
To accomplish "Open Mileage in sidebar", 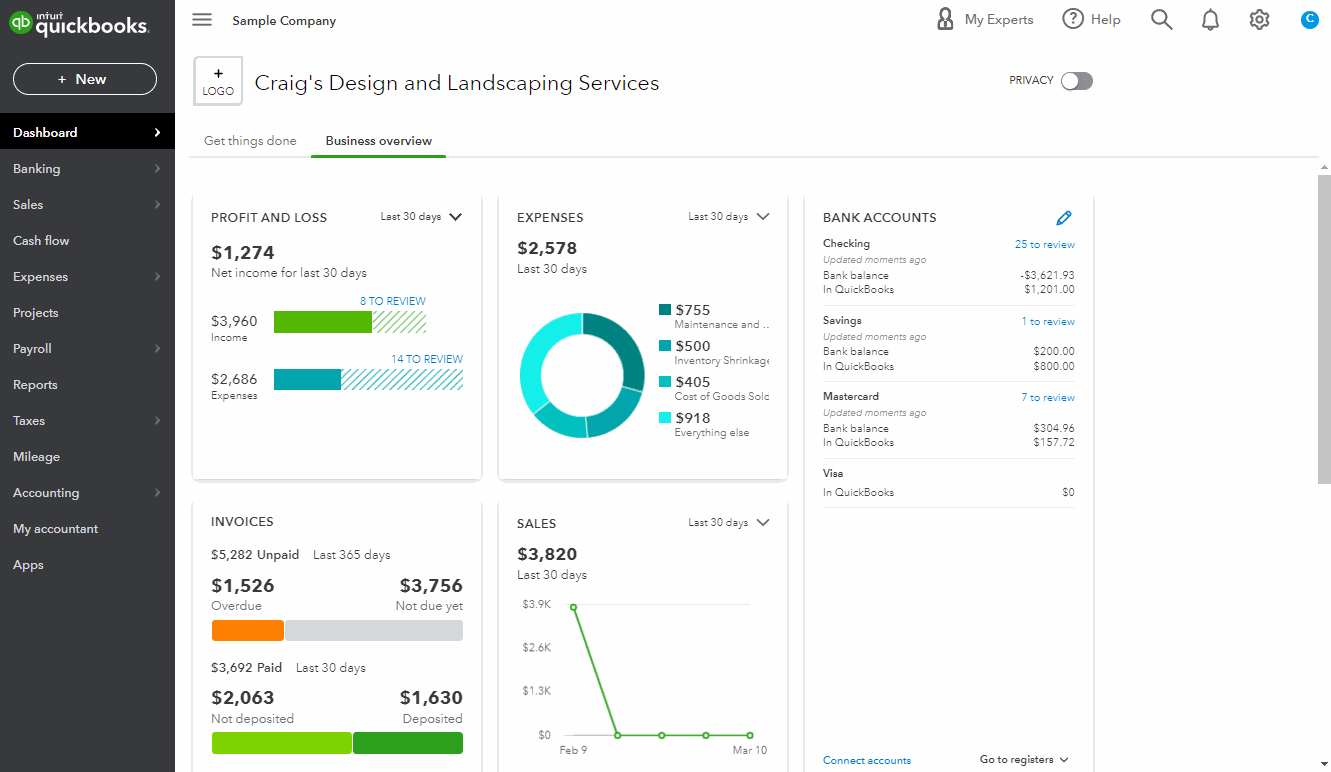I will [x=87, y=456].
